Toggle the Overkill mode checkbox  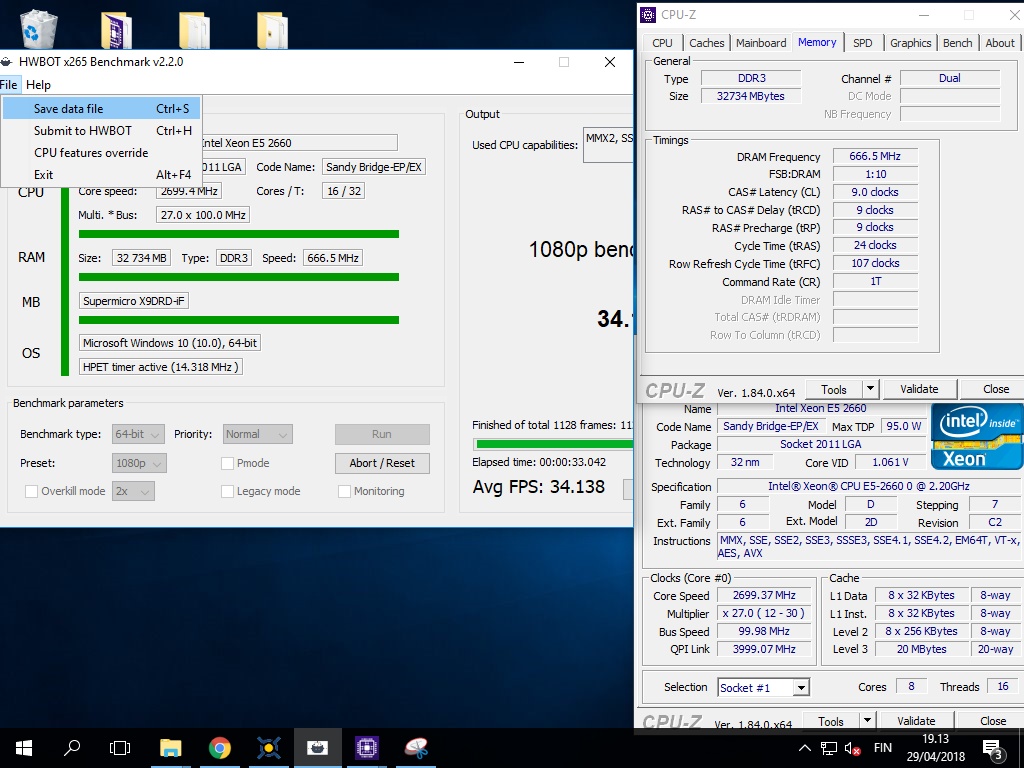(x=31, y=491)
